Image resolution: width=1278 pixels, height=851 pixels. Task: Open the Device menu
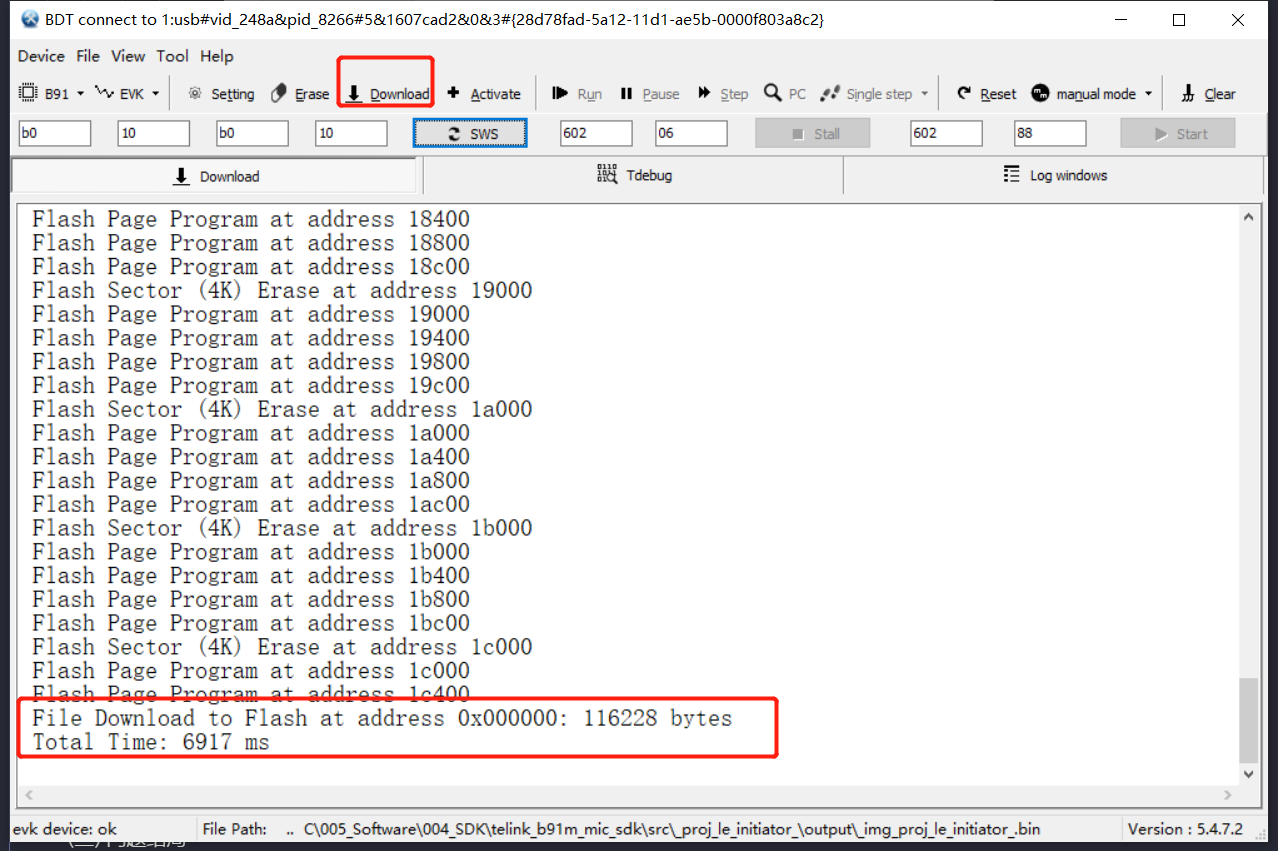point(40,56)
